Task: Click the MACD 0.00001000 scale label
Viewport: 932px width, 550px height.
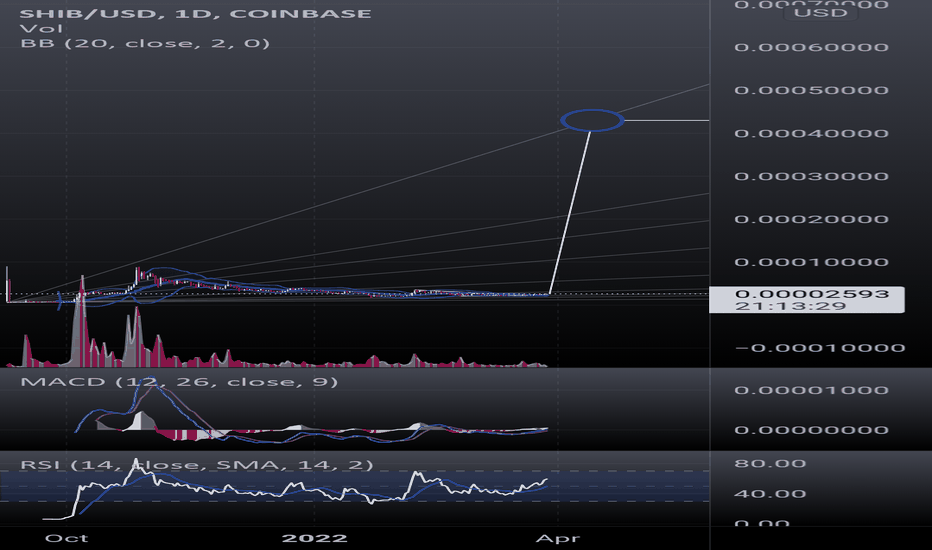Action: (x=811, y=391)
